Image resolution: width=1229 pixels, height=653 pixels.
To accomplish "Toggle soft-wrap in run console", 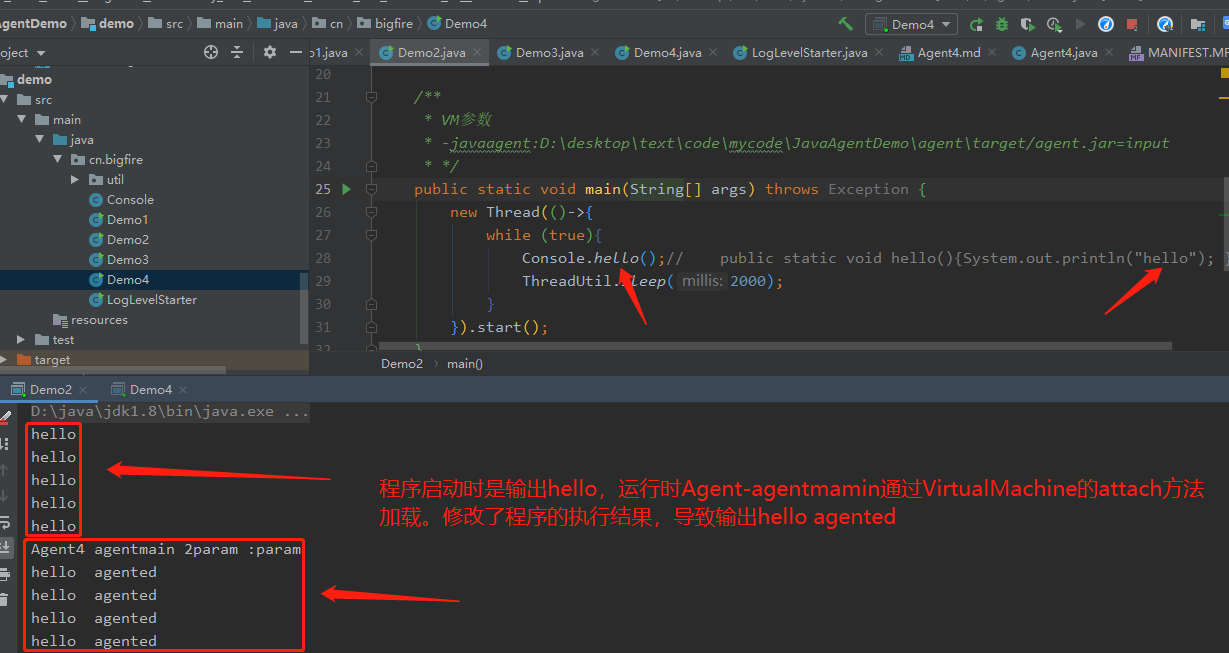I will 5,522.
